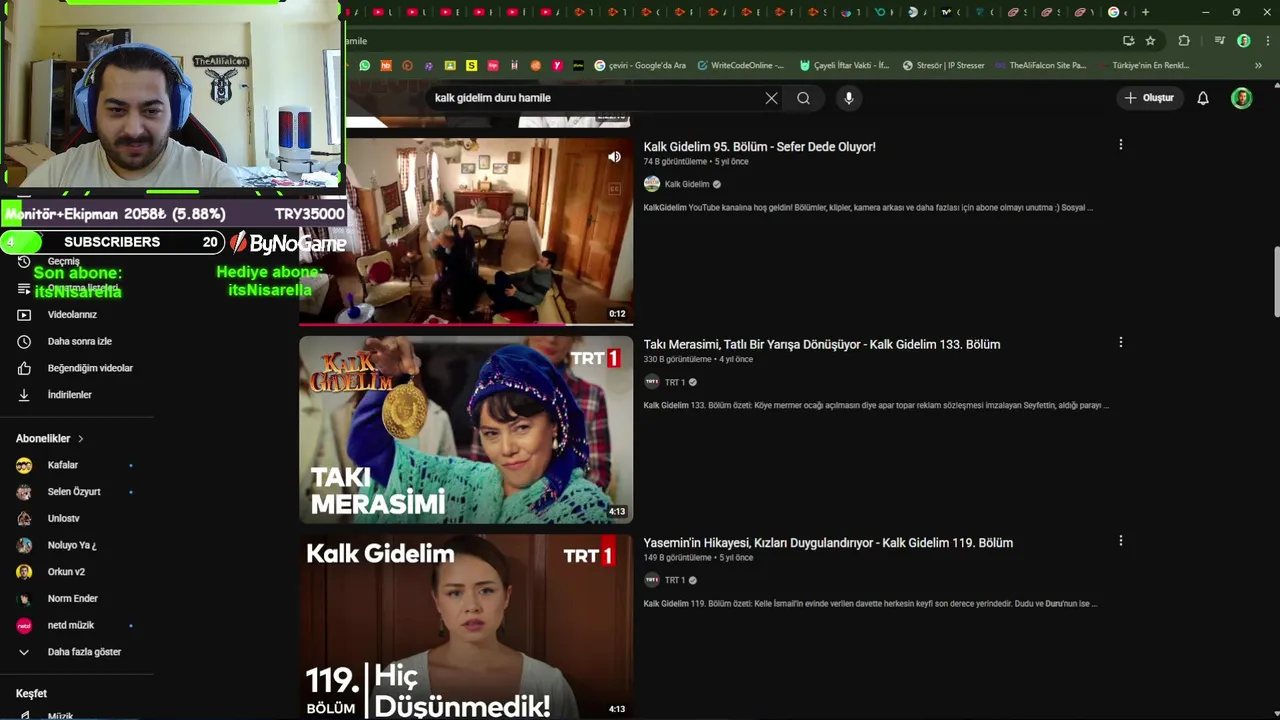
Task: Open Yasemin'in Hikayesi video title link
Action: [x=828, y=543]
